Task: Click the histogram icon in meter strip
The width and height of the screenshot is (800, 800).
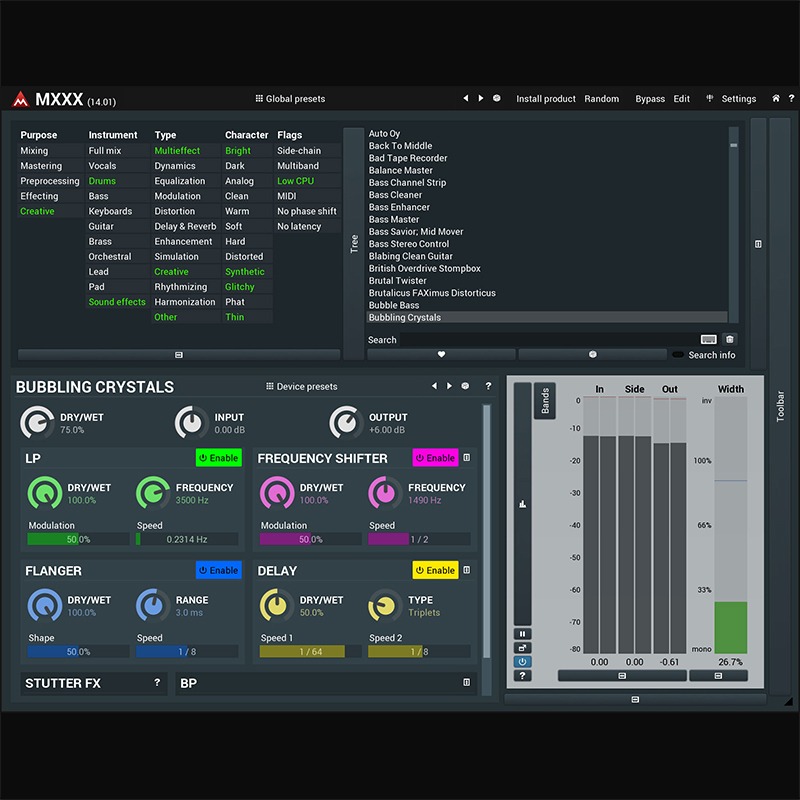Action: coord(522,504)
